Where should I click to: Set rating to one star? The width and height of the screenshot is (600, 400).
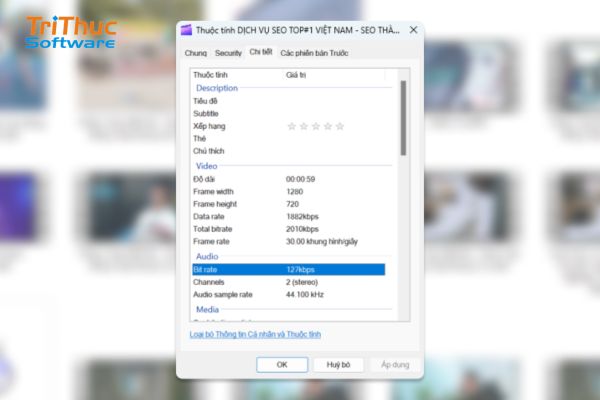pyautogui.click(x=292, y=126)
